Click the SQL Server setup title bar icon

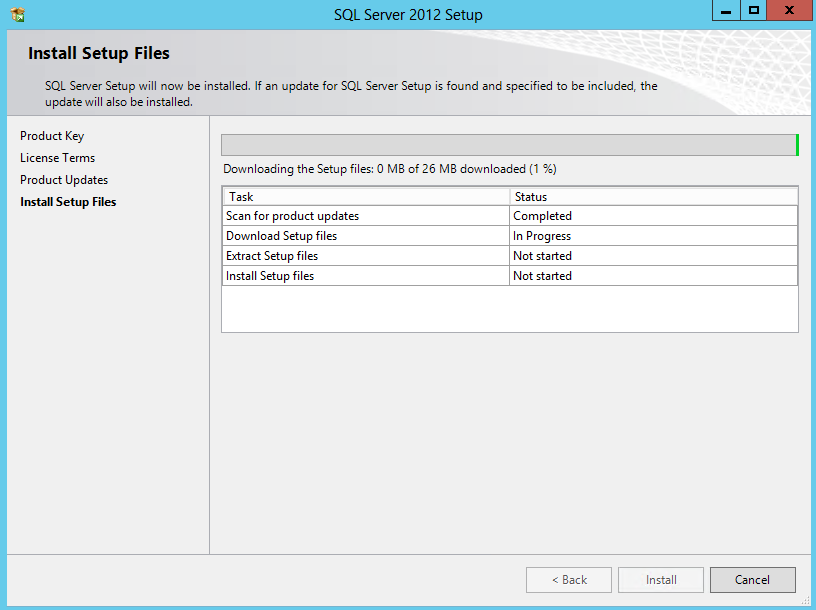(18, 15)
